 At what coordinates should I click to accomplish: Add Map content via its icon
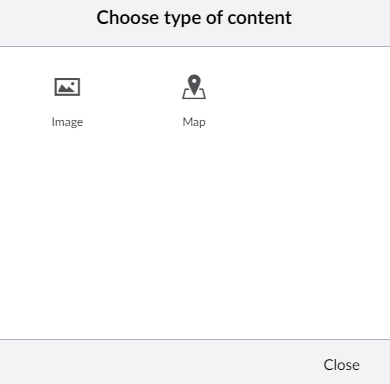(x=194, y=87)
